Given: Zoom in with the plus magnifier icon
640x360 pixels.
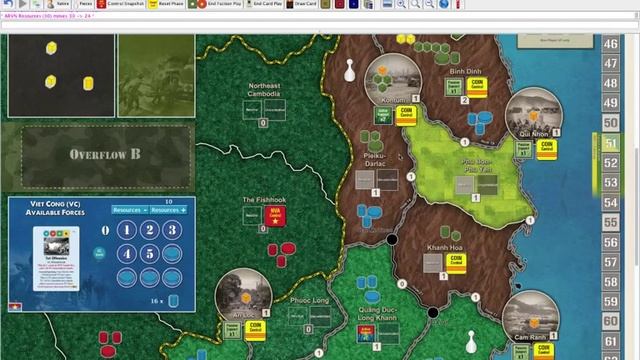Looking at the screenshot, I should [x=401, y=4].
